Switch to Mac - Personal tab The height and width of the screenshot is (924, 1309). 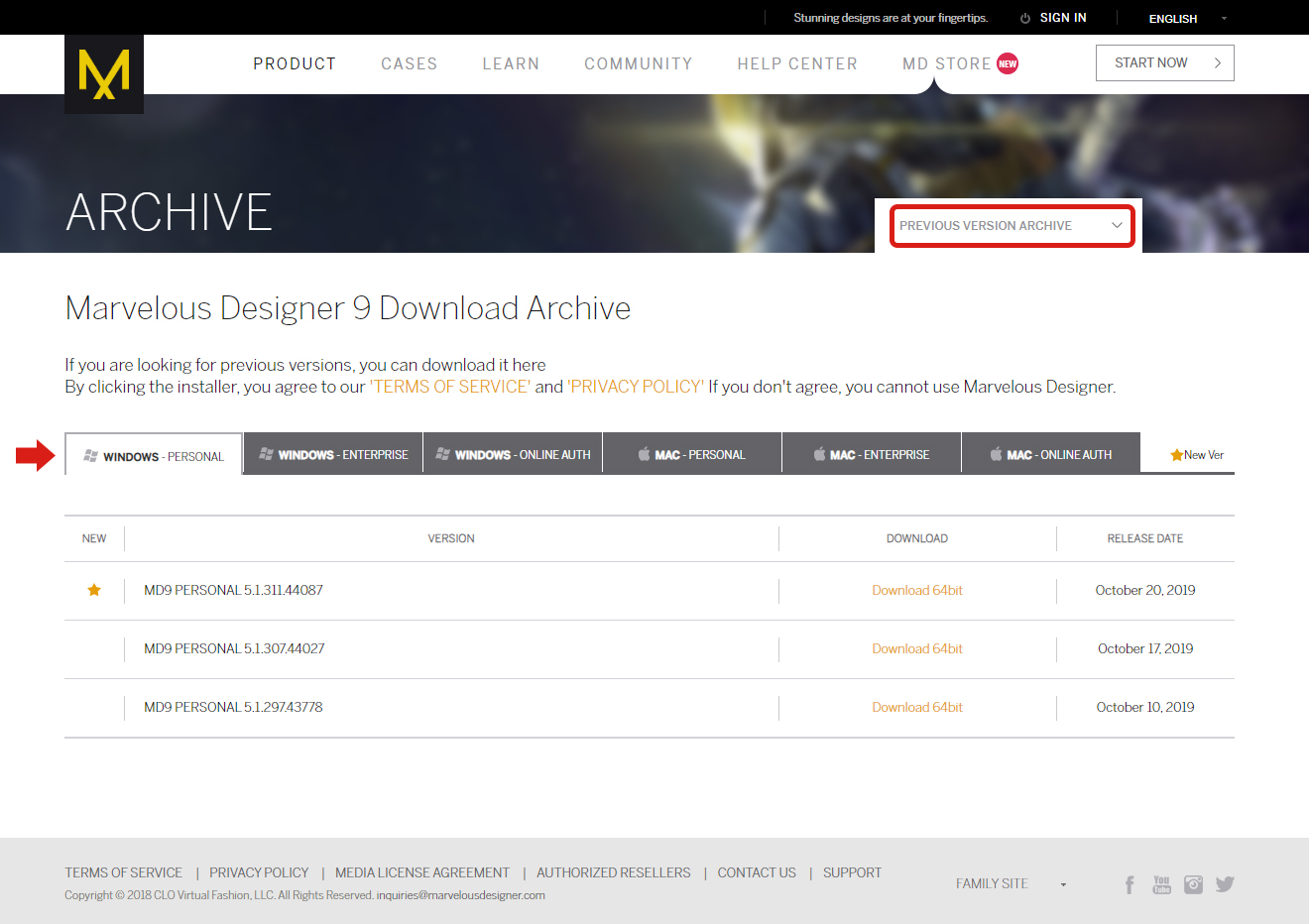tap(692, 453)
